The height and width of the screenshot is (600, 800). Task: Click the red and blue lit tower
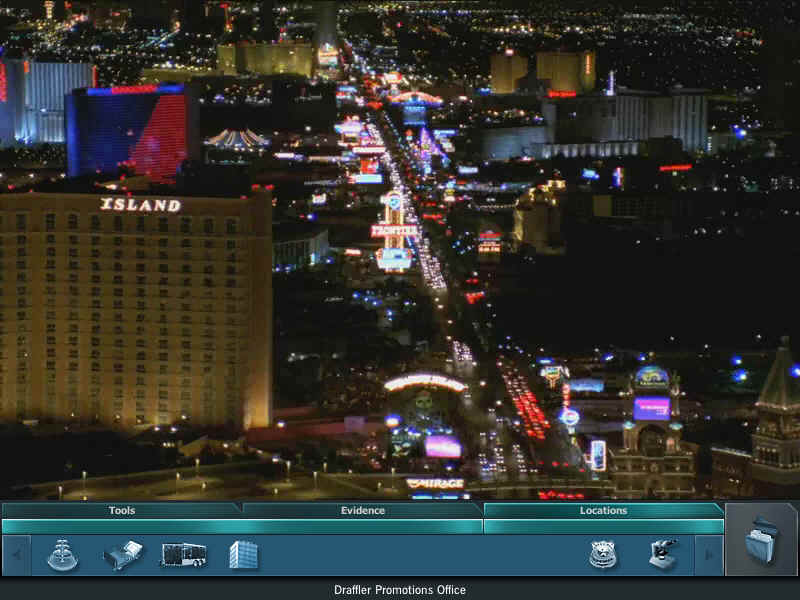coord(130,132)
